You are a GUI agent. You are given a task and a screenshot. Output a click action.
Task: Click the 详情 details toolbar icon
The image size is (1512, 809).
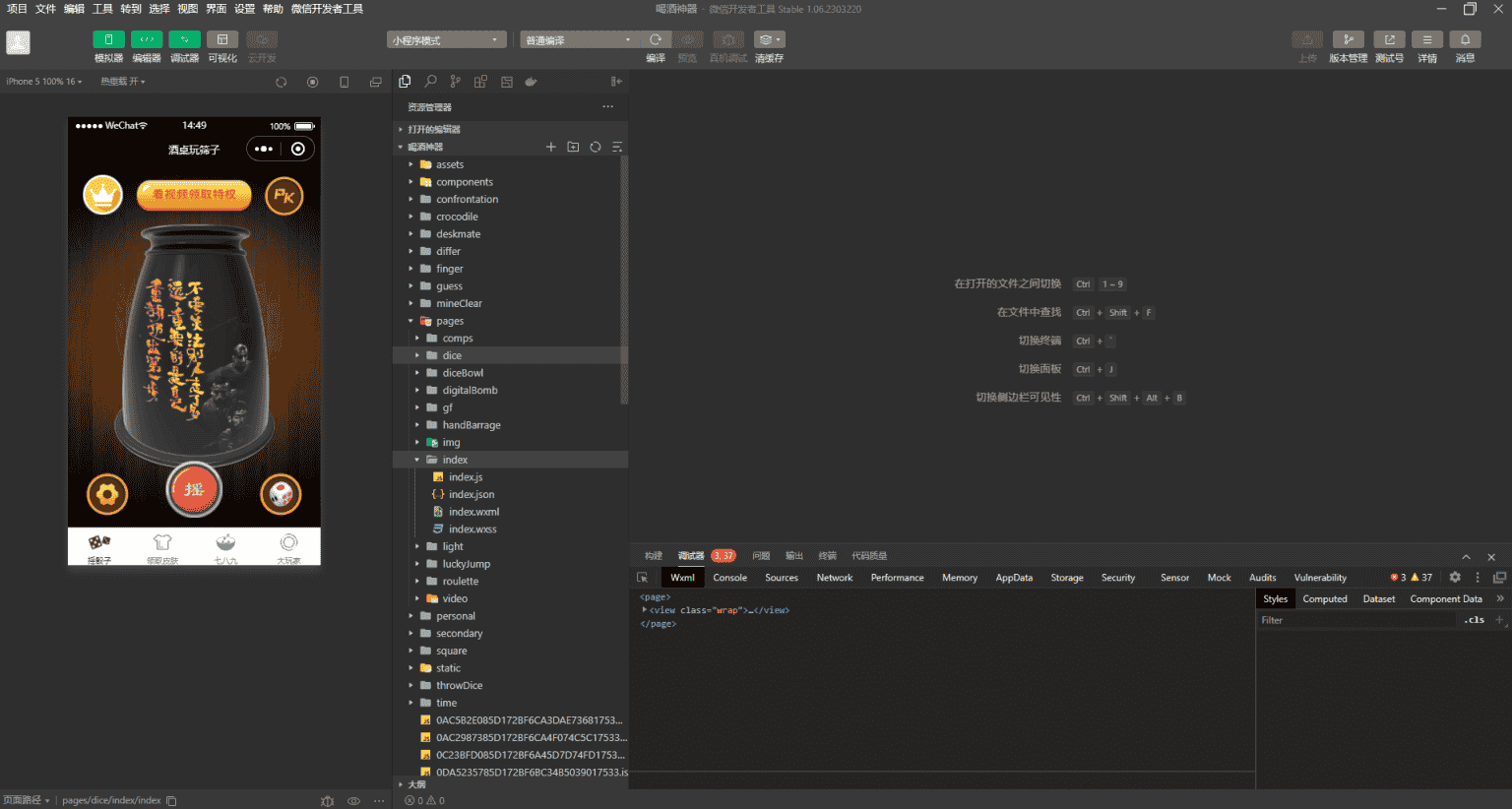(x=1426, y=40)
